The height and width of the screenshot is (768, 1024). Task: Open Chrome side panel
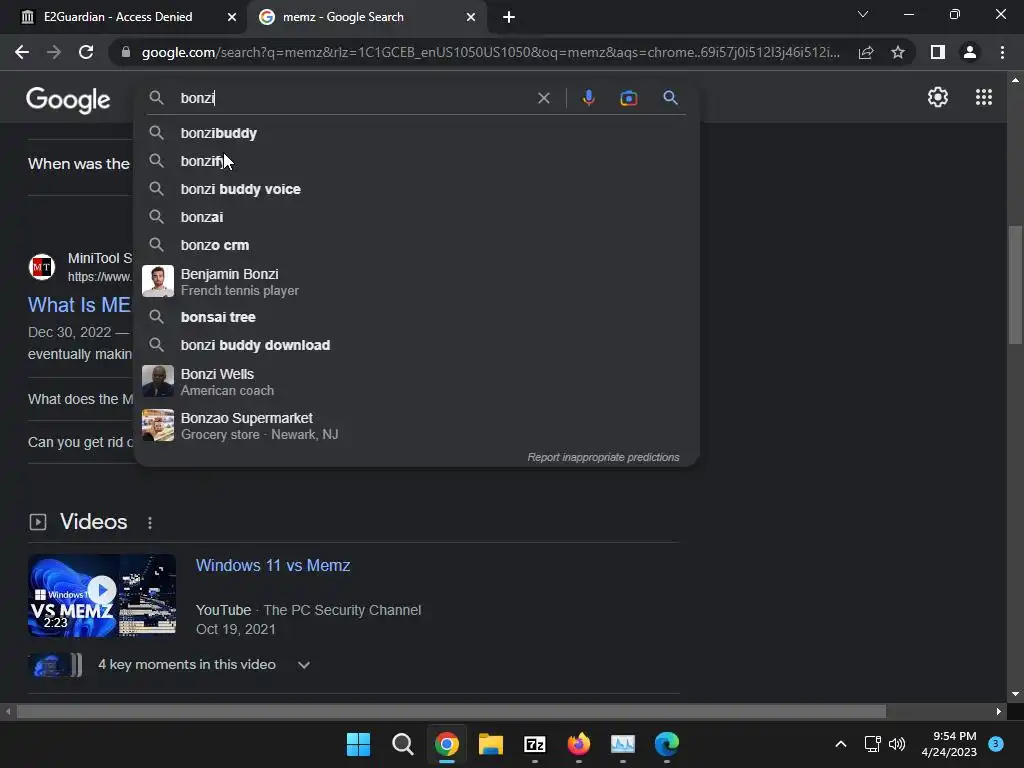coord(938,52)
